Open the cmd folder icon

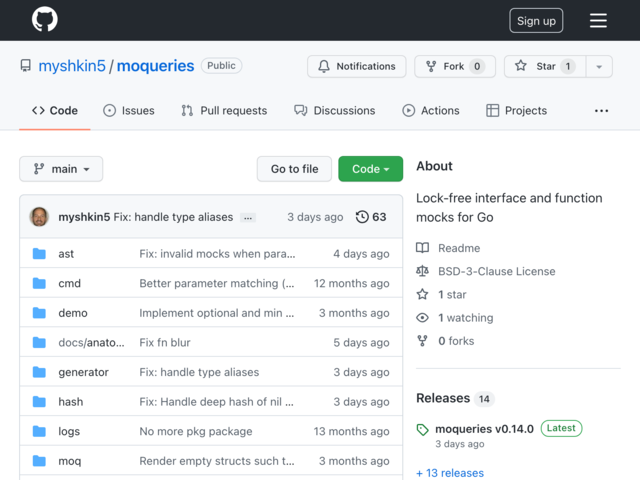(x=39, y=283)
